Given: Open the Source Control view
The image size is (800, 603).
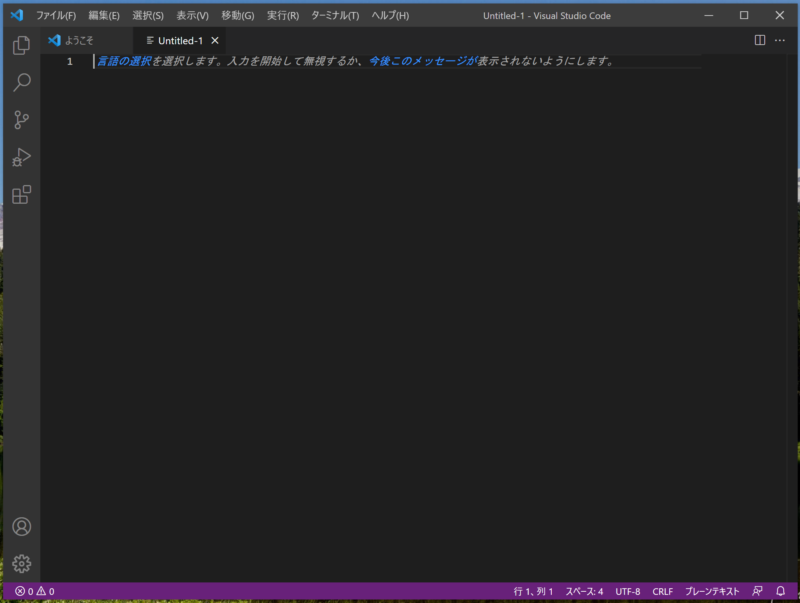Looking at the screenshot, I should [x=21, y=120].
